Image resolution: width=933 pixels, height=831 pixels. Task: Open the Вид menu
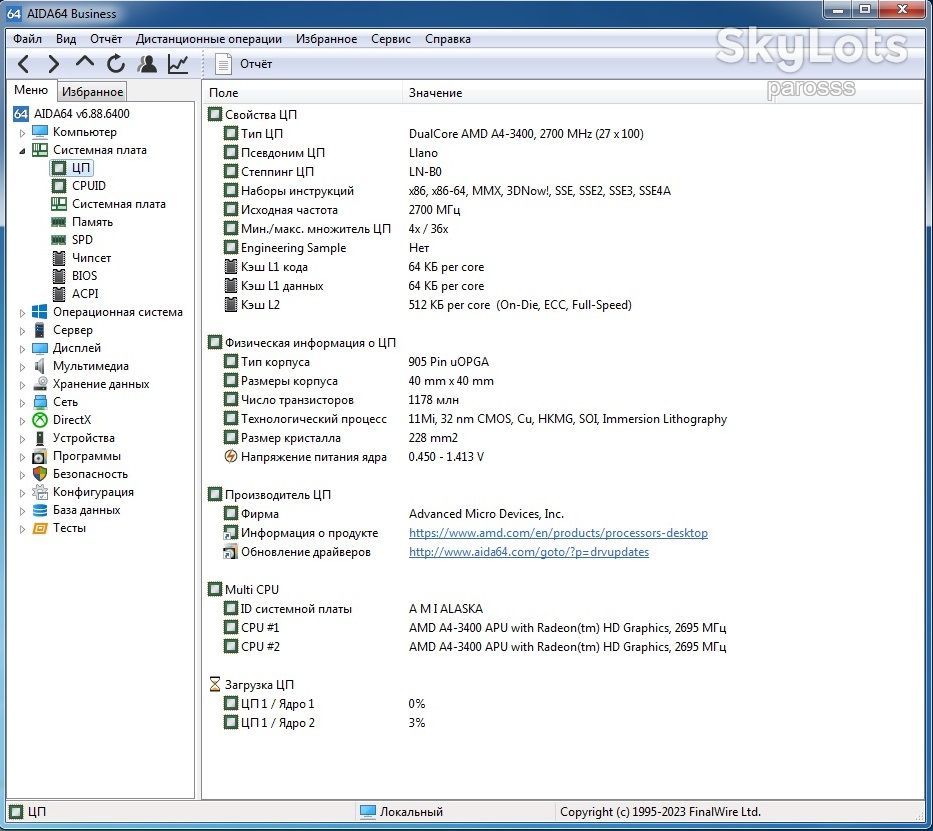tap(66, 39)
